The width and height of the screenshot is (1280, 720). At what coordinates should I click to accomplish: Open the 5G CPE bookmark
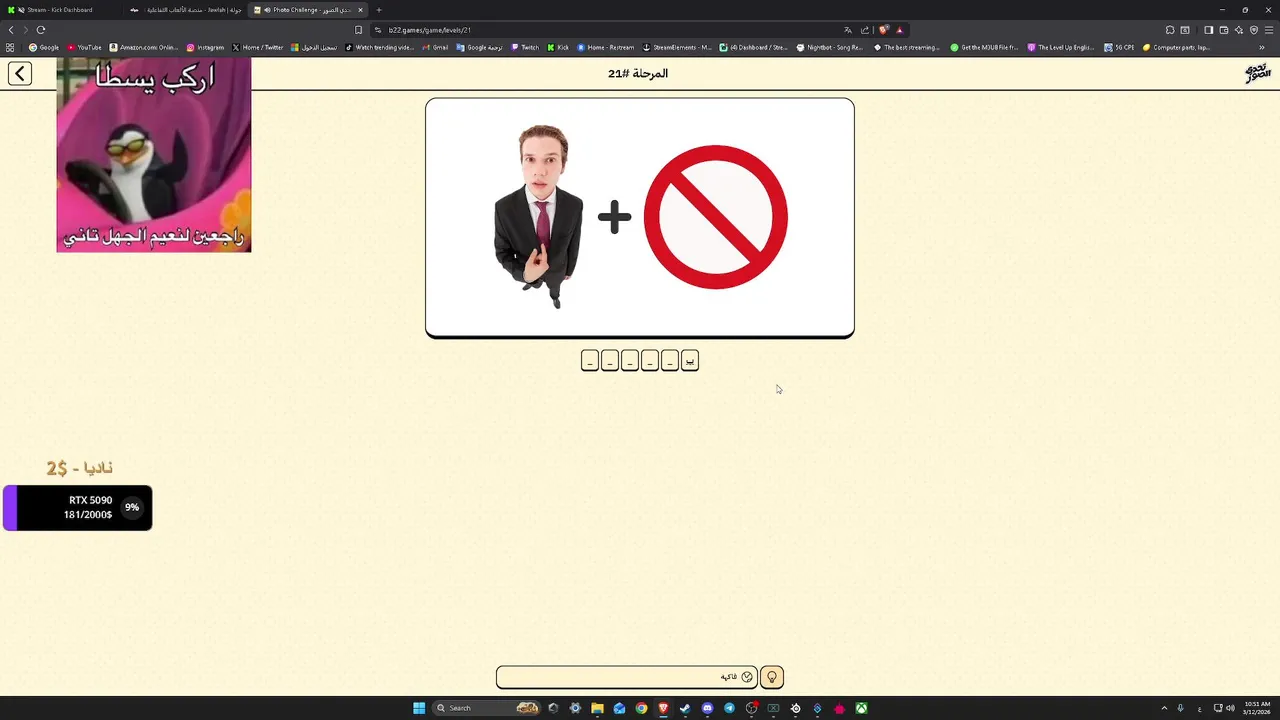click(x=1120, y=47)
